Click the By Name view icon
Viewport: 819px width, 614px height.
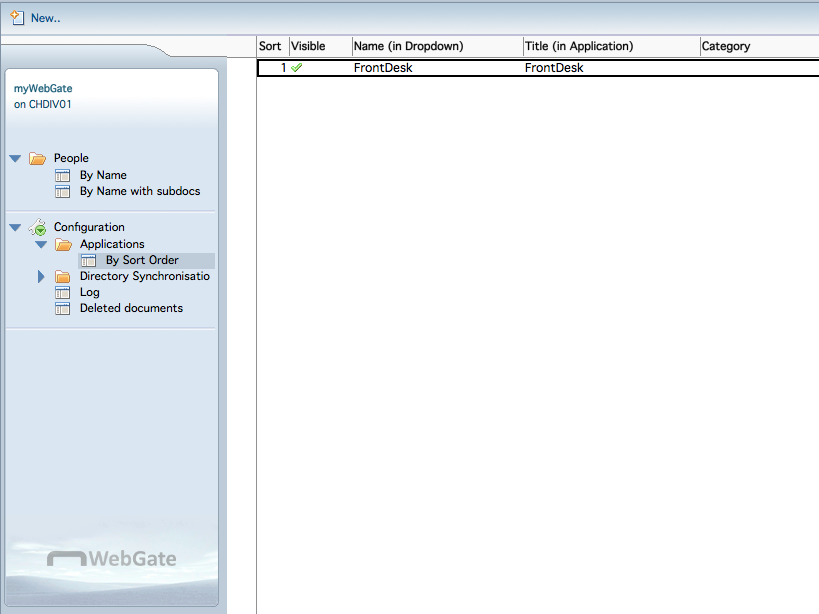pos(63,175)
